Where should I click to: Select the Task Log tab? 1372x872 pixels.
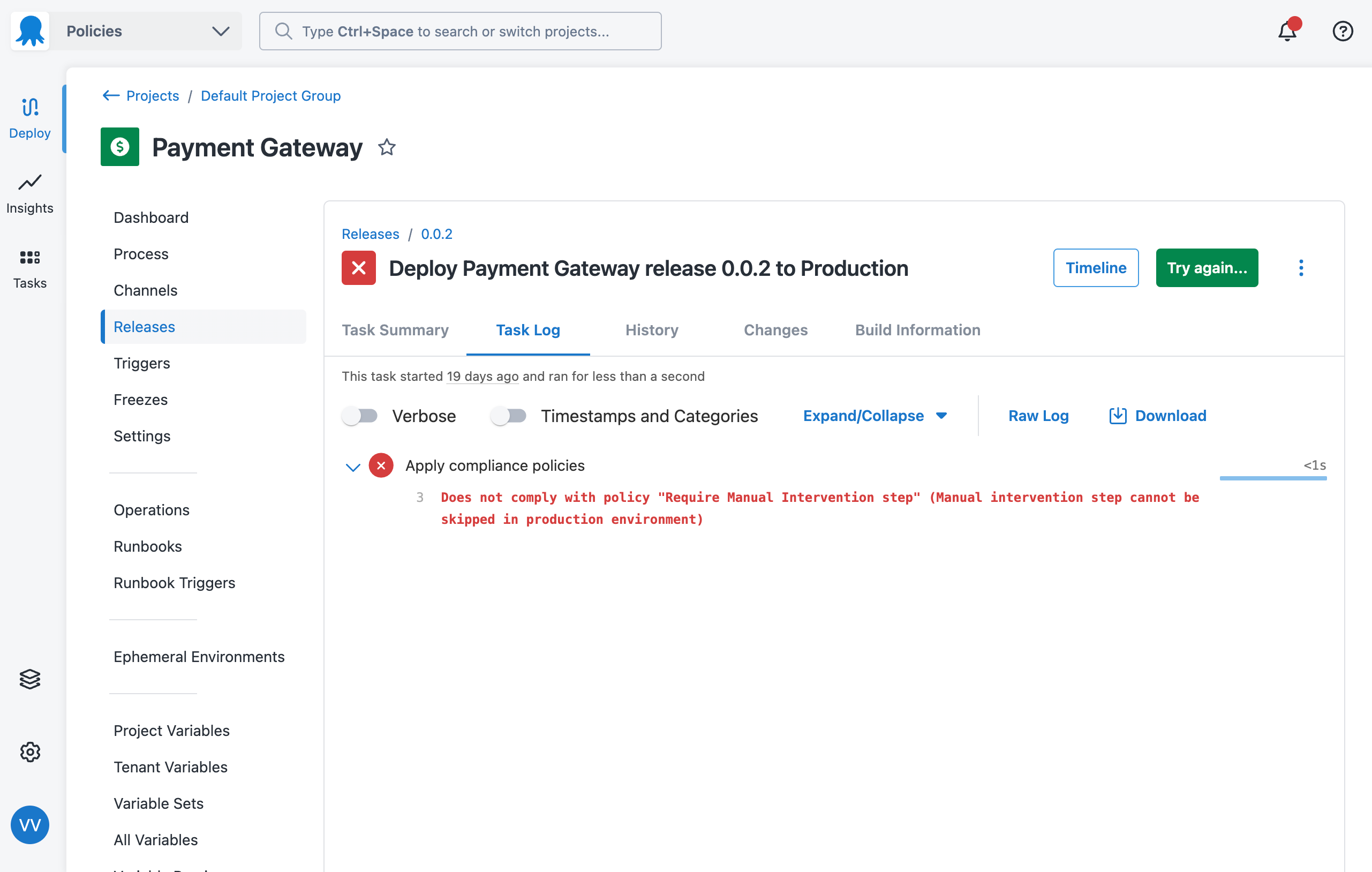coord(528,330)
